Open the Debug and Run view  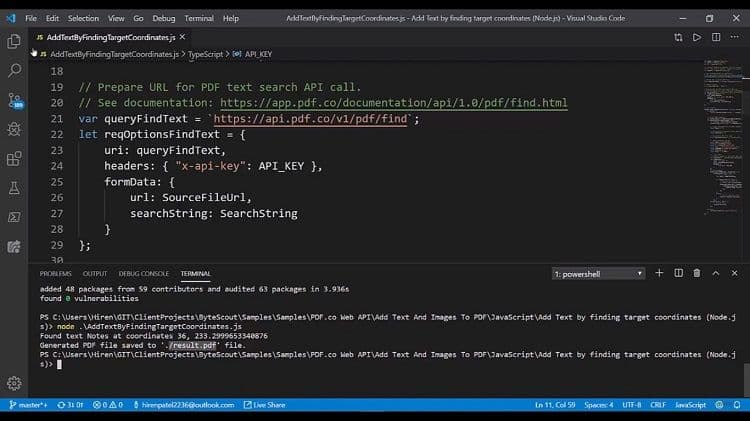14,129
